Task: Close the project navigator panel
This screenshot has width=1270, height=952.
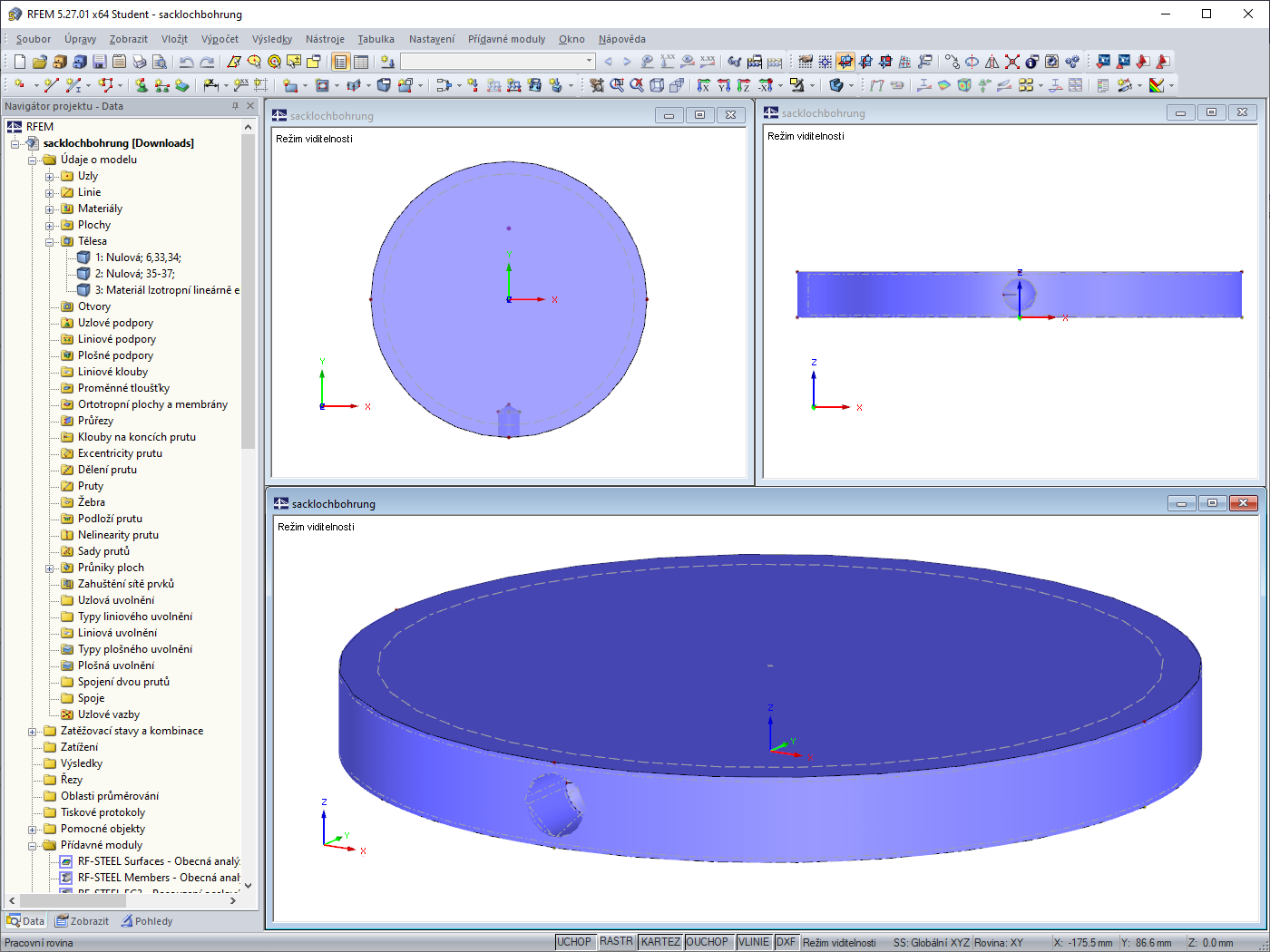Action: click(x=251, y=106)
